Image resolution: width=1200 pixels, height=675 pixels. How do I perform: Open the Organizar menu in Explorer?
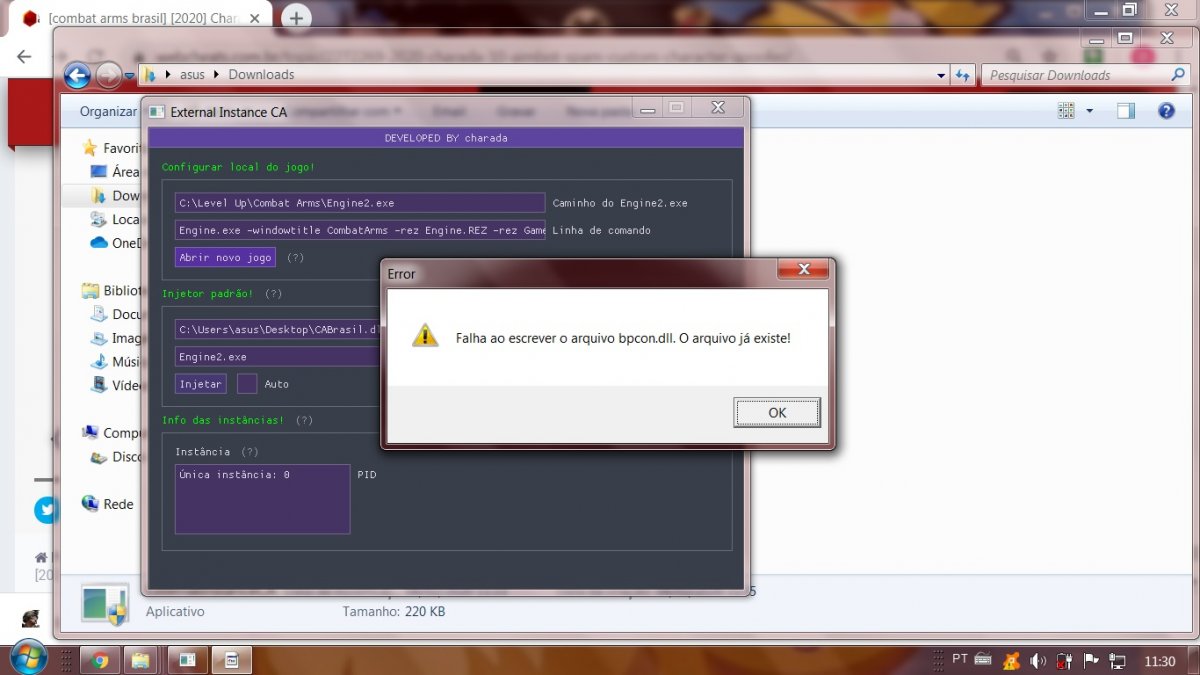click(108, 111)
